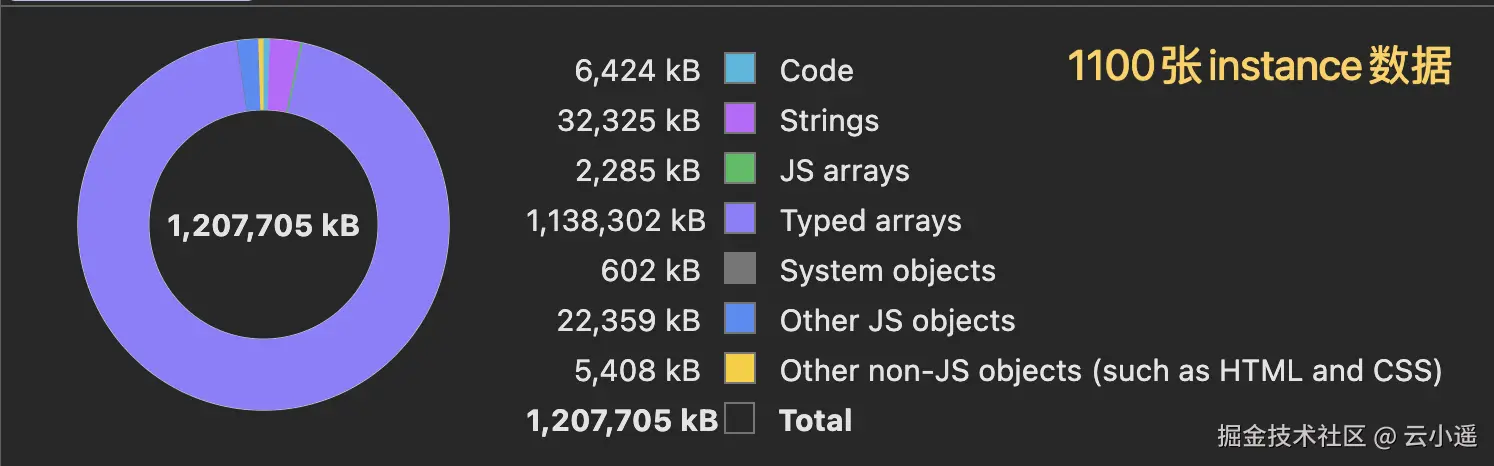1494x466 pixels.
Task: Click the Other JS objects label
Action: [x=897, y=321]
